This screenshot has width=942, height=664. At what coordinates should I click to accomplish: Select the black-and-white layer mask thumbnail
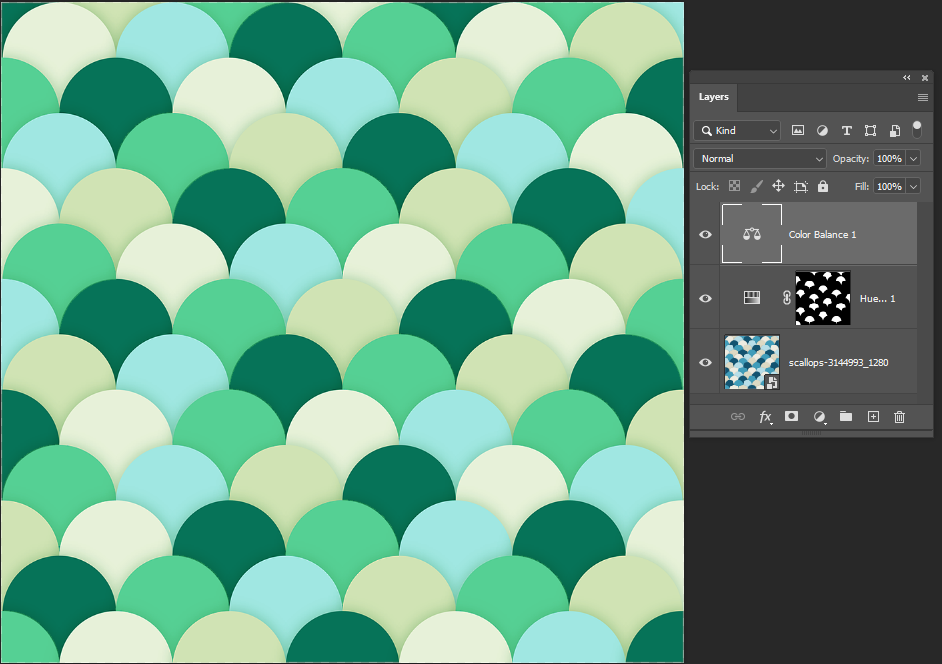pos(822,298)
